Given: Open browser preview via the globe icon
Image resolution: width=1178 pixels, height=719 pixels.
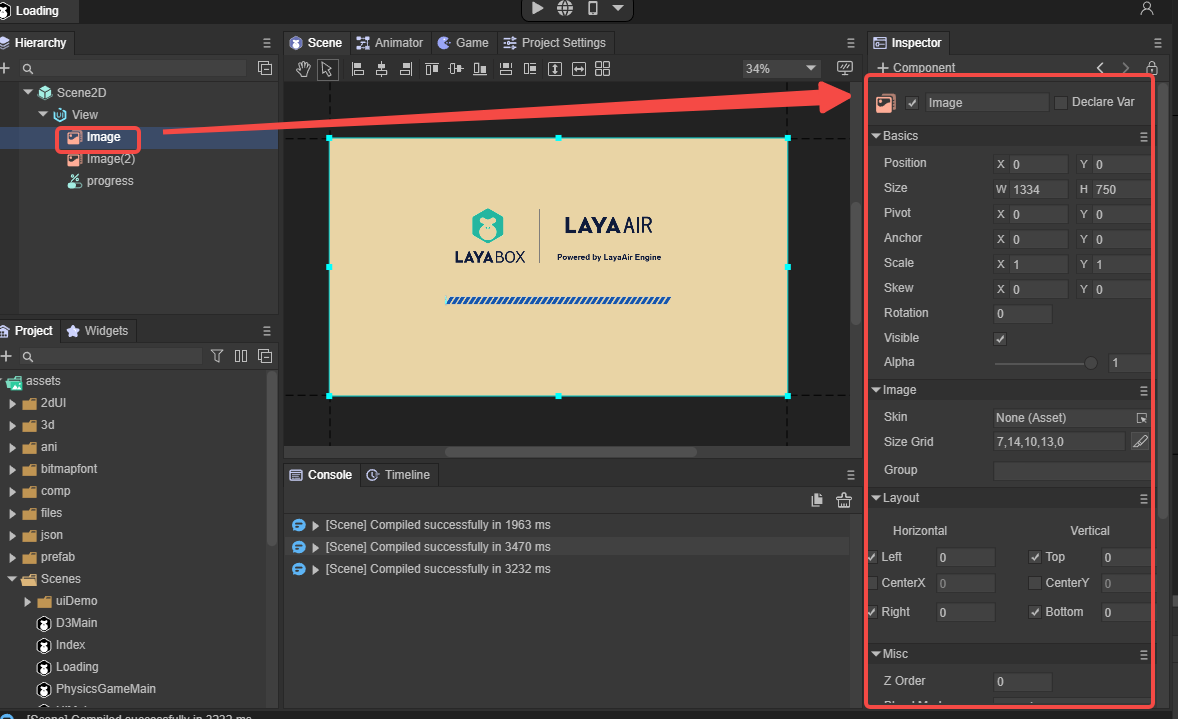Looking at the screenshot, I should pos(565,8).
